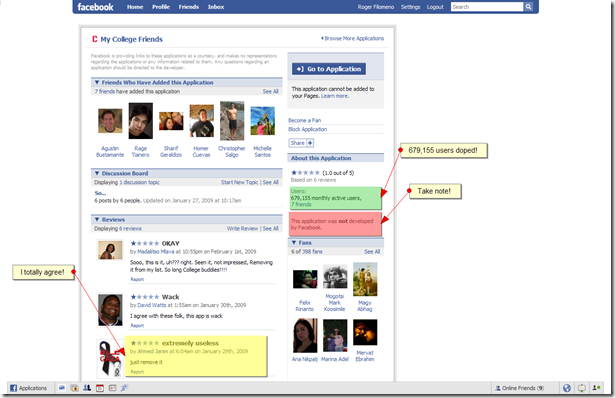
Task: Click Write Review link
Action: tap(242, 229)
